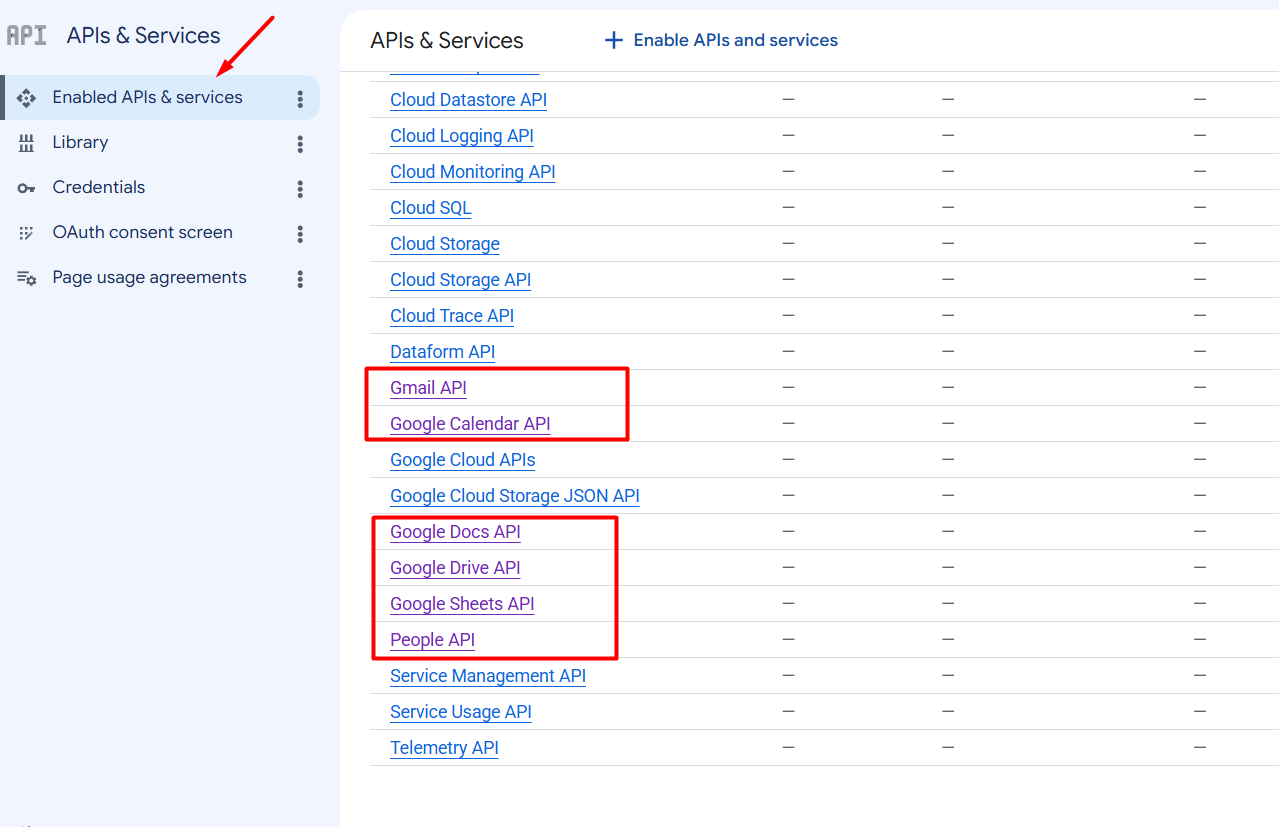Open the more options menu beside Library
This screenshot has height=827, width=1279.
(300, 144)
